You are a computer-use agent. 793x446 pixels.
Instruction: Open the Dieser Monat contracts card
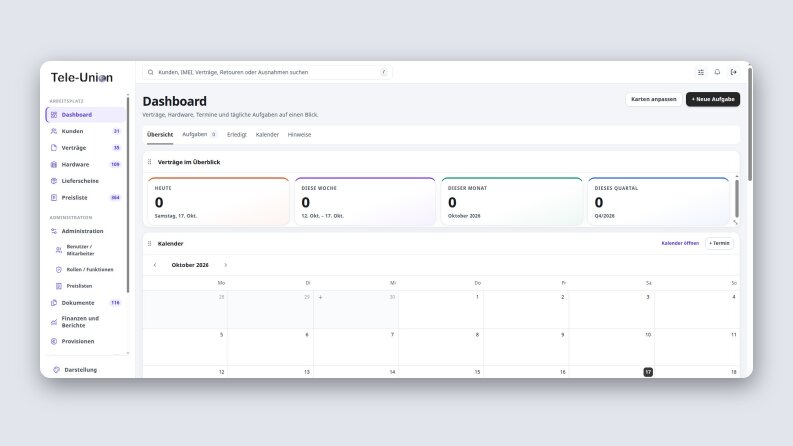pos(511,201)
